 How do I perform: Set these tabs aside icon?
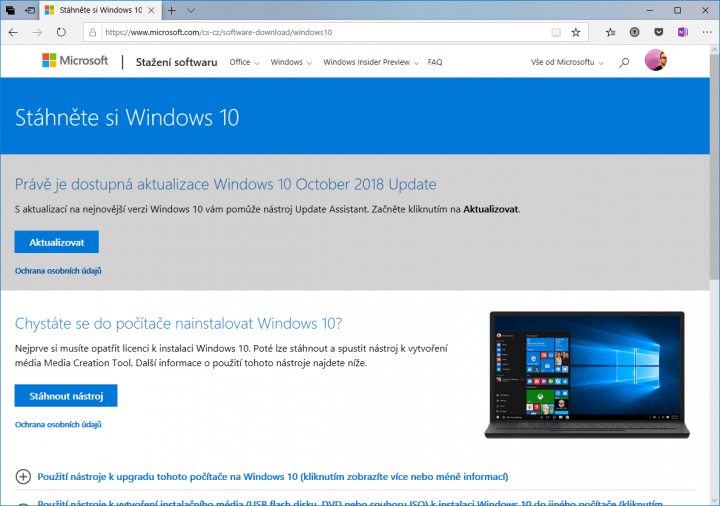point(30,10)
